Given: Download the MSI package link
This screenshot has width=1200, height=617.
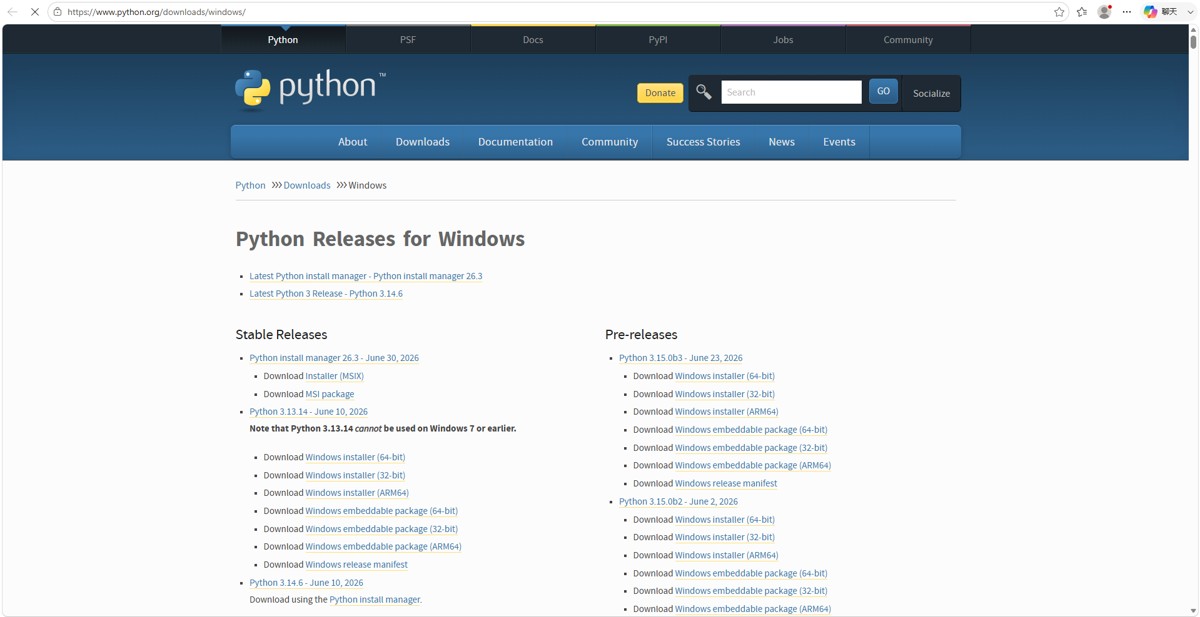Looking at the screenshot, I should coord(330,394).
